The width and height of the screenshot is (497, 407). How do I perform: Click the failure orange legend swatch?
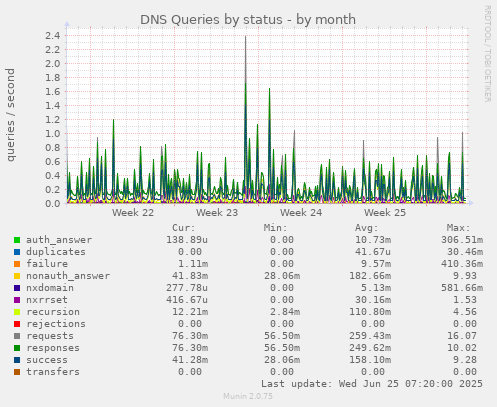[x=17, y=264]
